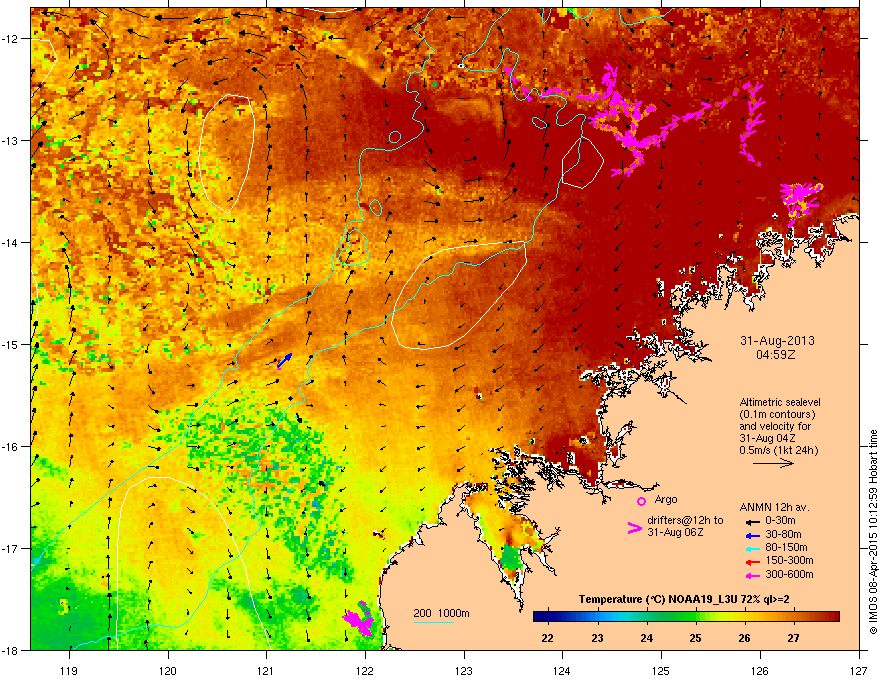This screenshot has width=880, height=680.
Task: Click the 'ANMN 12h av.' heading
Action: coord(774,507)
